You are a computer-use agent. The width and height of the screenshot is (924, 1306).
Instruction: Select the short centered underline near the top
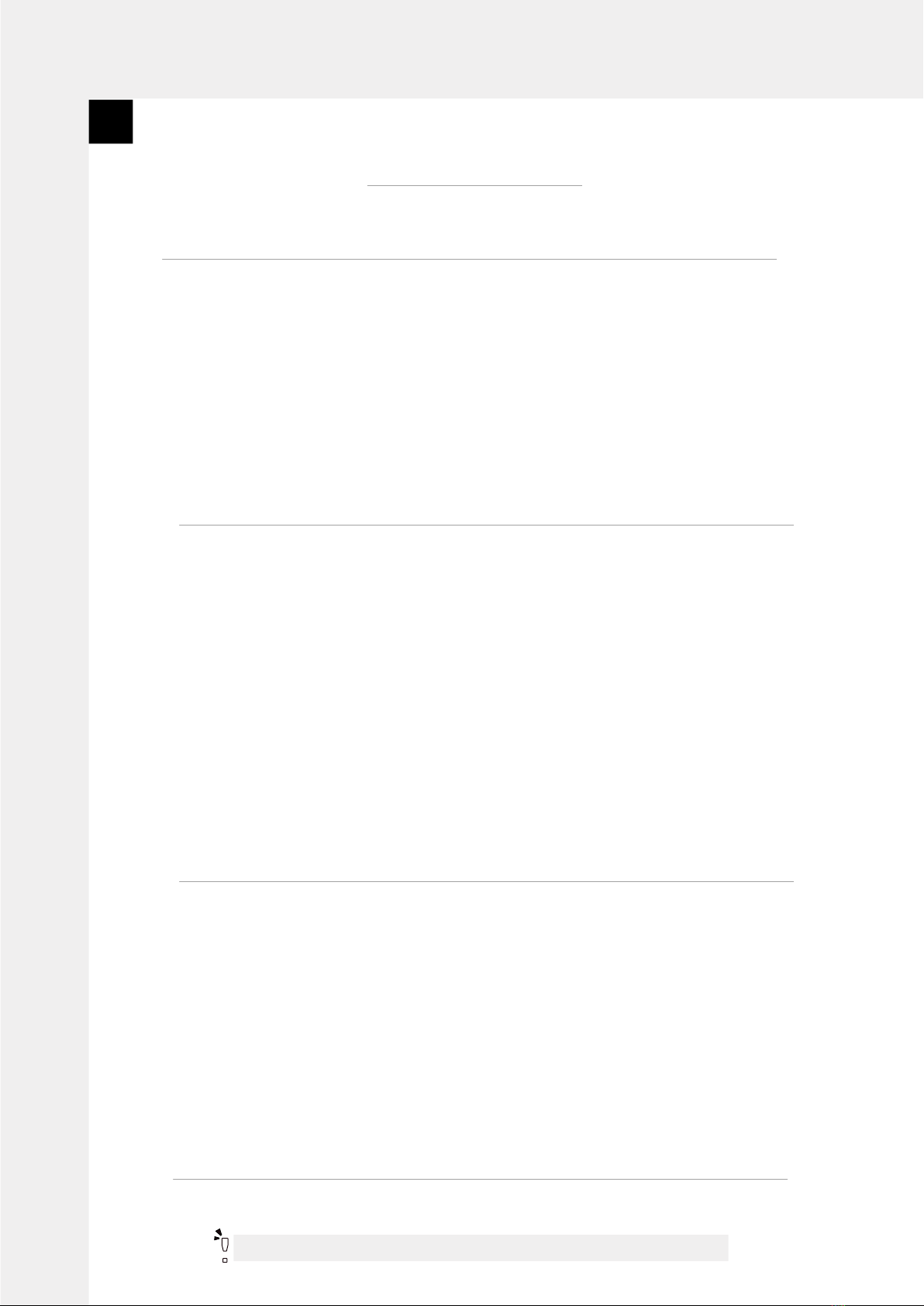click(474, 186)
